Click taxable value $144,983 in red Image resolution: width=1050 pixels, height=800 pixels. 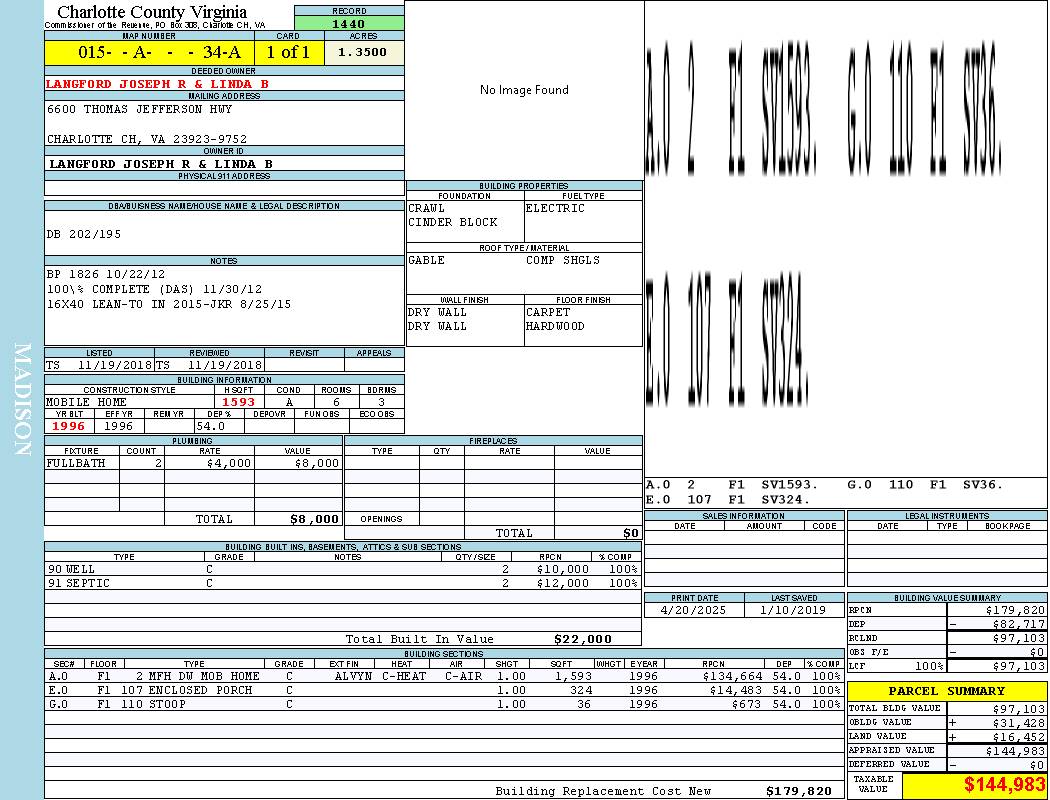pyautogui.click(x=1004, y=785)
